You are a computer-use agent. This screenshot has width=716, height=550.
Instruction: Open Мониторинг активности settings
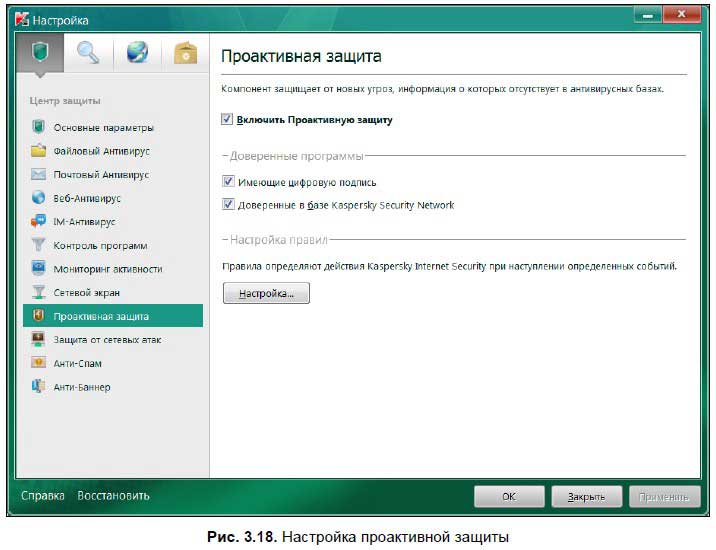coord(113,269)
